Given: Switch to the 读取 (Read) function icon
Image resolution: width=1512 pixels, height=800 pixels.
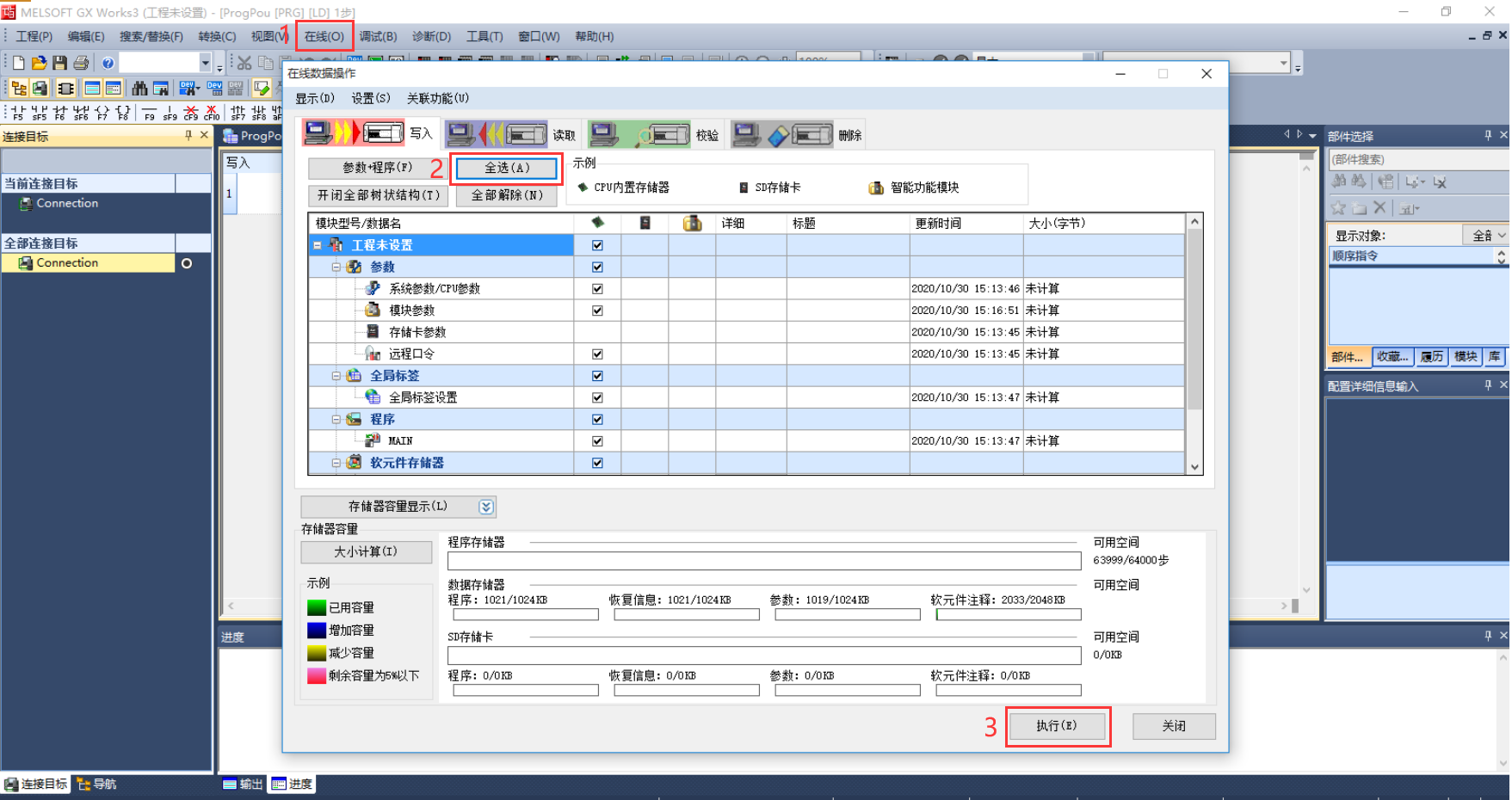Looking at the screenshot, I should tap(499, 133).
